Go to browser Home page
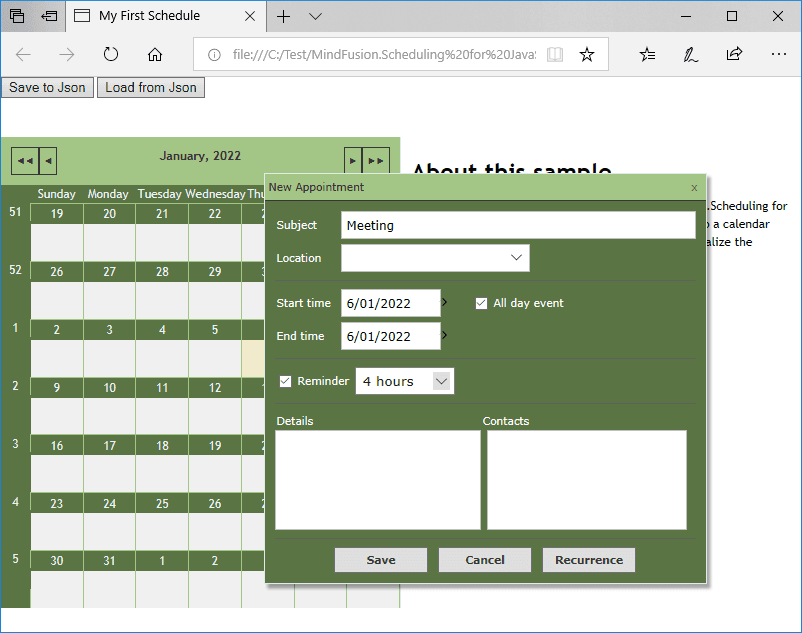 click(154, 54)
